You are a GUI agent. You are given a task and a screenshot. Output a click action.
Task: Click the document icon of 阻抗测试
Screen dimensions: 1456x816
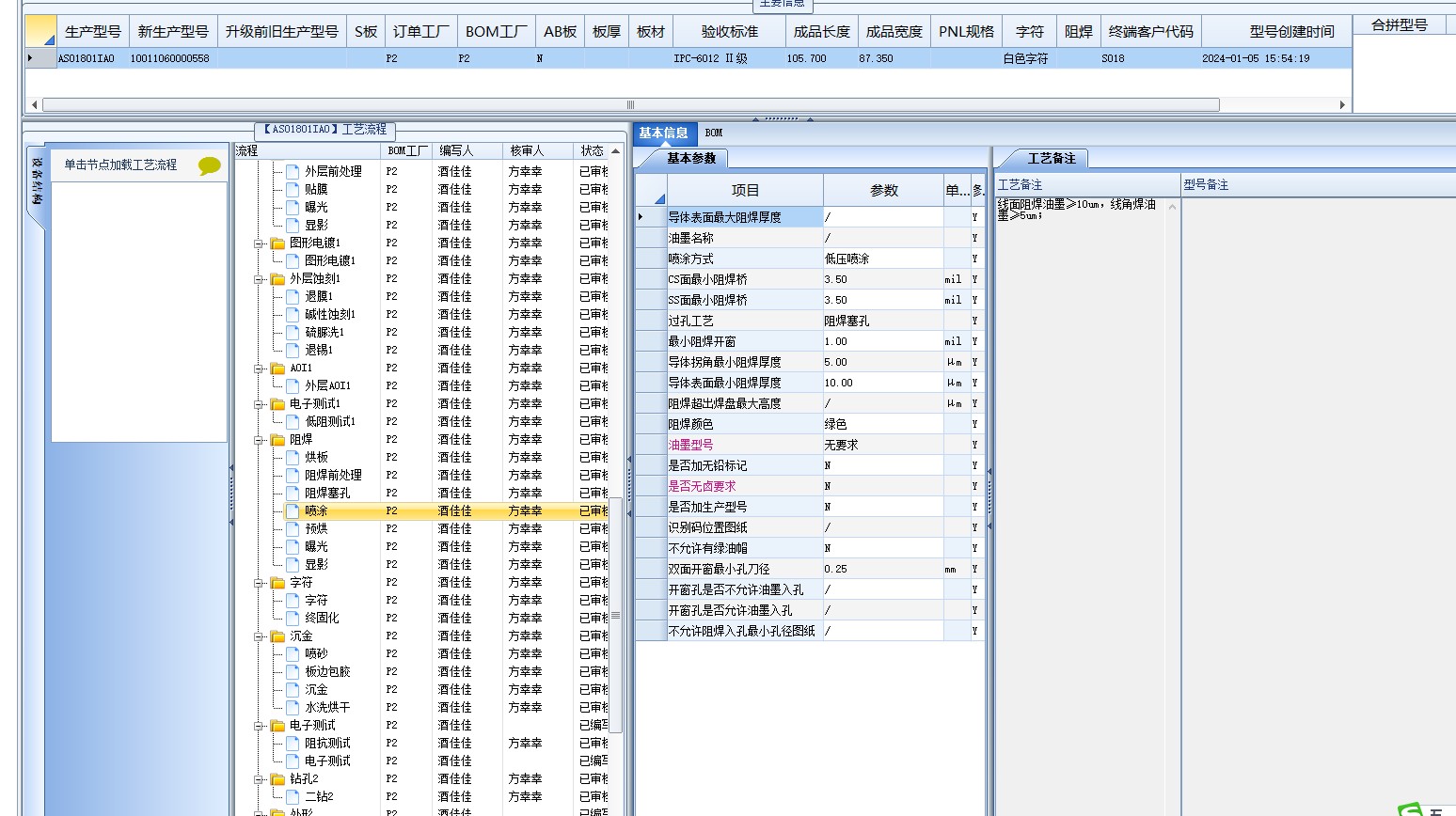click(x=293, y=743)
